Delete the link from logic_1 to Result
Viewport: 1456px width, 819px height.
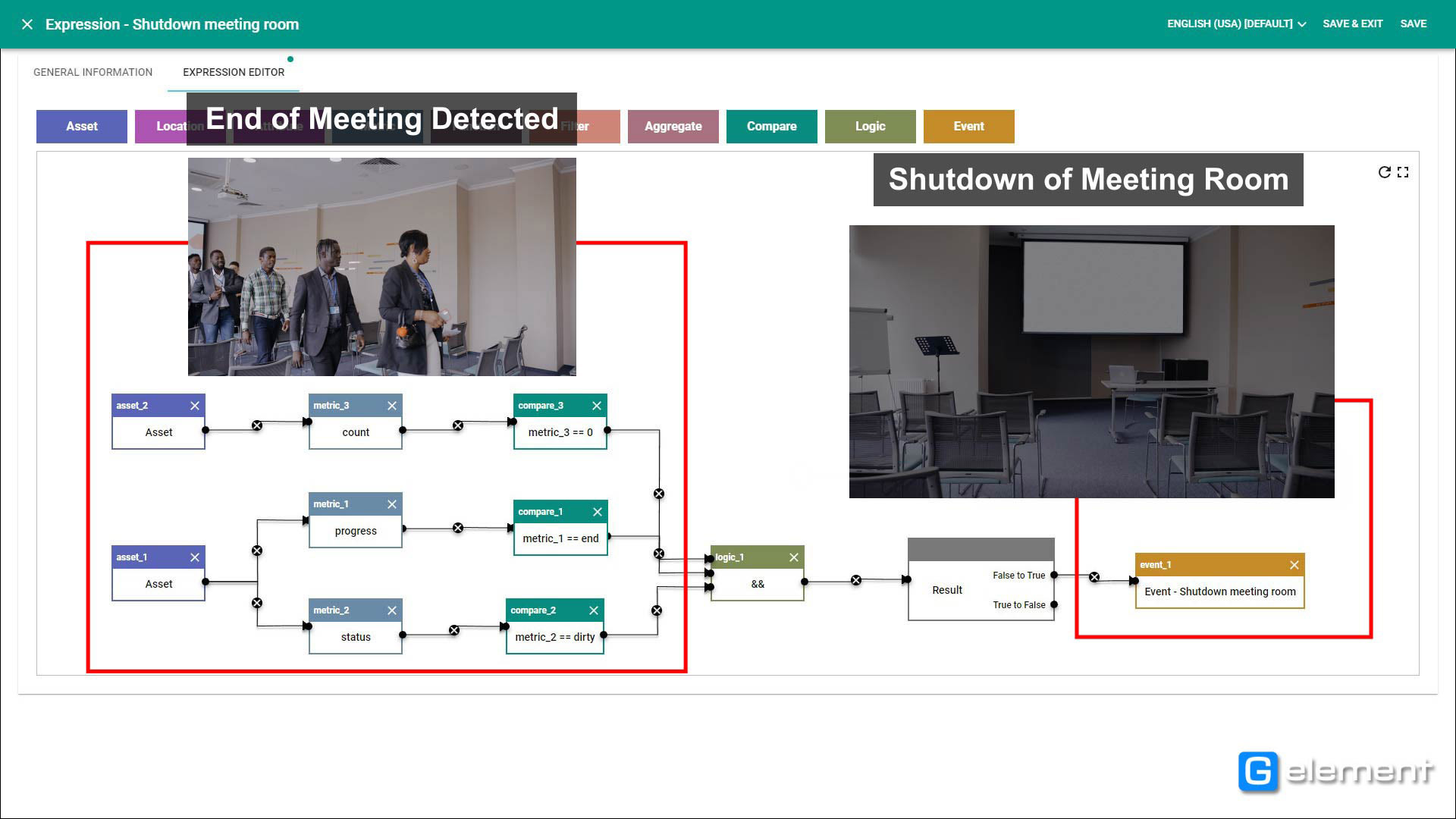click(x=856, y=580)
